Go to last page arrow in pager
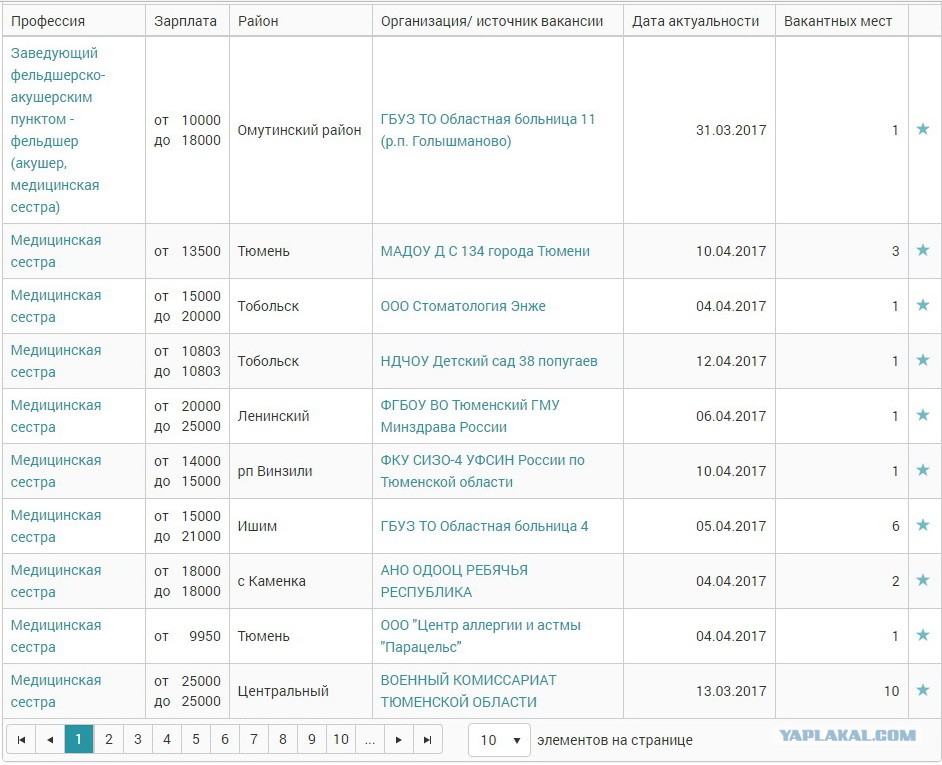942x765 pixels. (x=427, y=739)
